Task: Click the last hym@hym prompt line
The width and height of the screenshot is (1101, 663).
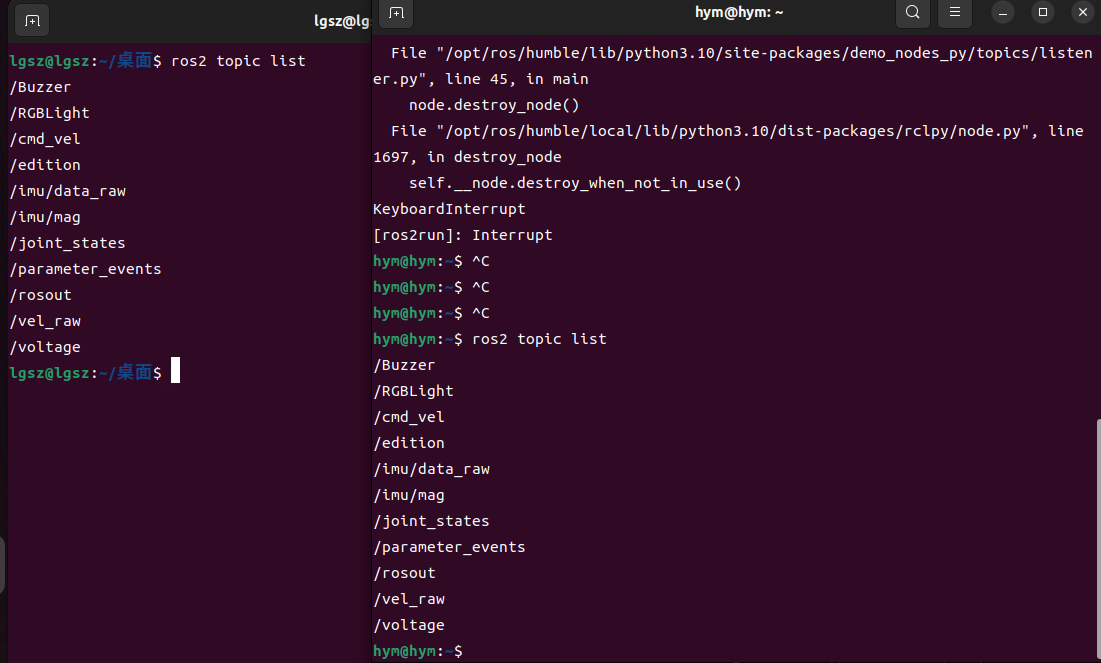Action: [418, 651]
